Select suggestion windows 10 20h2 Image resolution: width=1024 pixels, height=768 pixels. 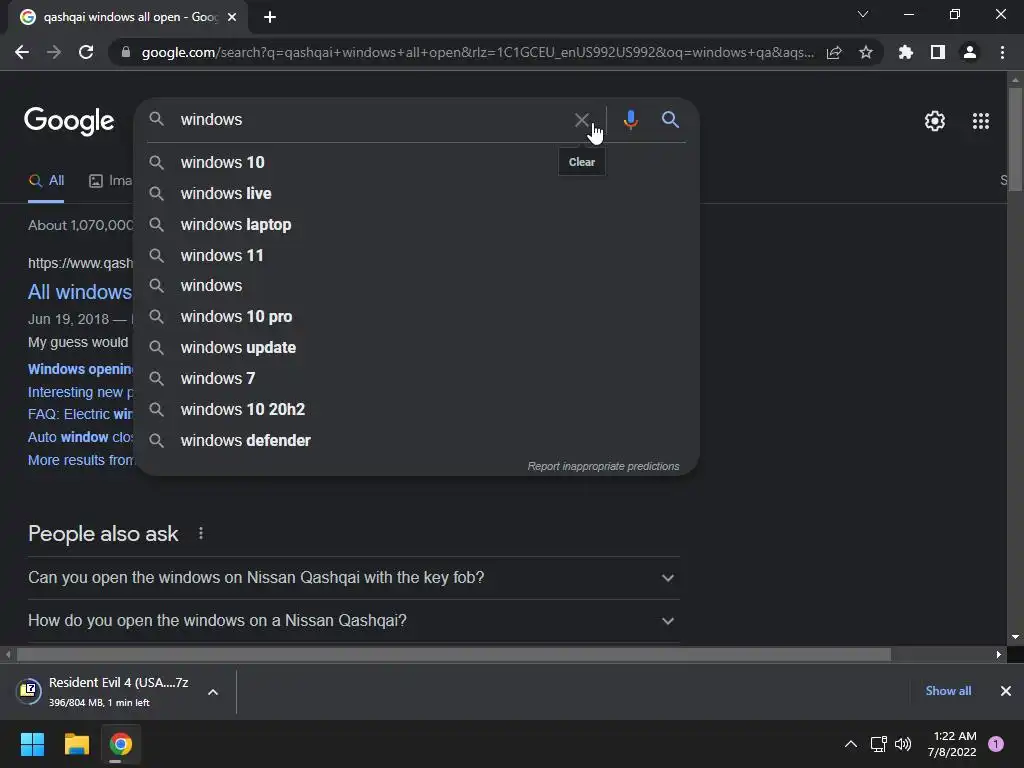(416, 409)
